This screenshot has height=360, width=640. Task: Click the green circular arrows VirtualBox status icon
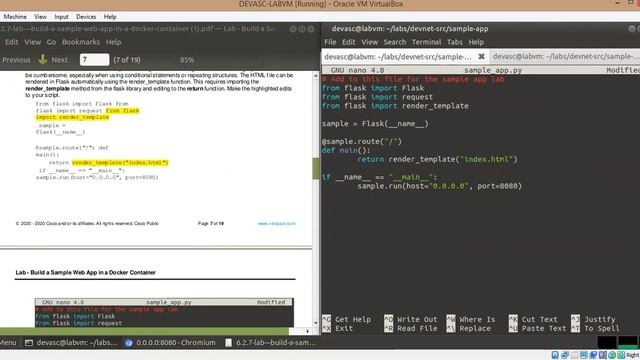tap(612, 355)
